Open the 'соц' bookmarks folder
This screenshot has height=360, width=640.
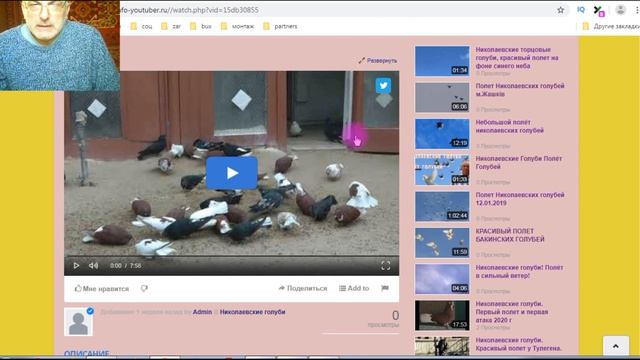pos(141,27)
